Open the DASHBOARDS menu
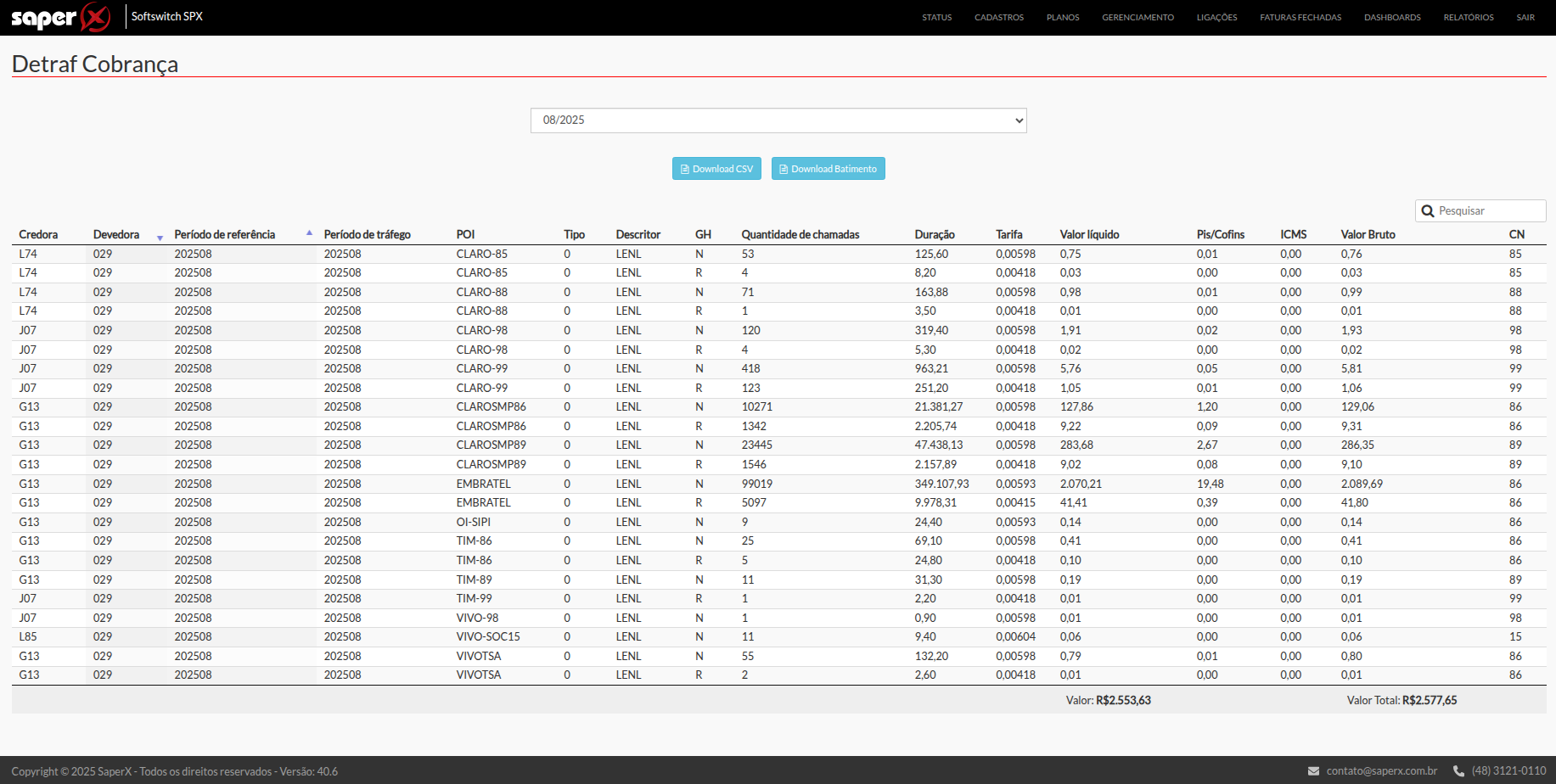 [x=1391, y=18]
